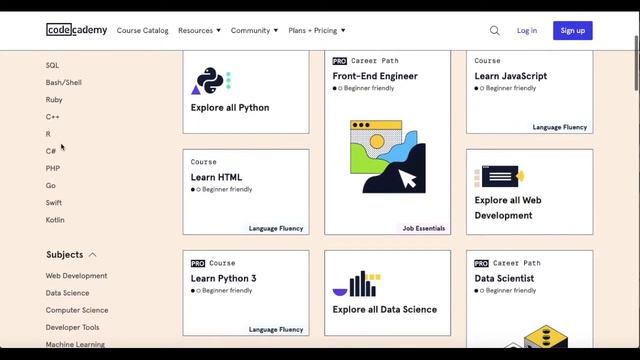
Task: Open the Computer Science subject
Action: tap(77, 310)
